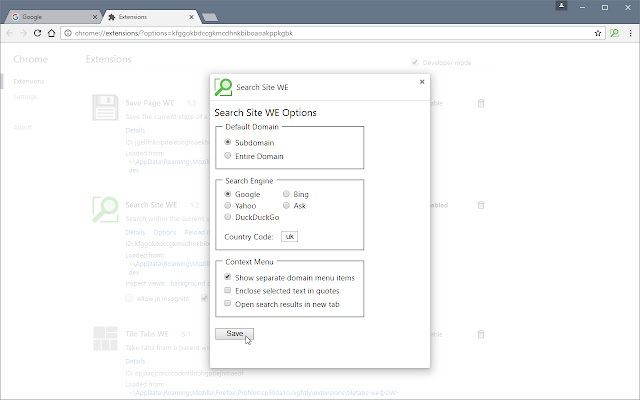The width and height of the screenshot is (640, 400).
Task: Open a new tab
Action: [x=210, y=17]
